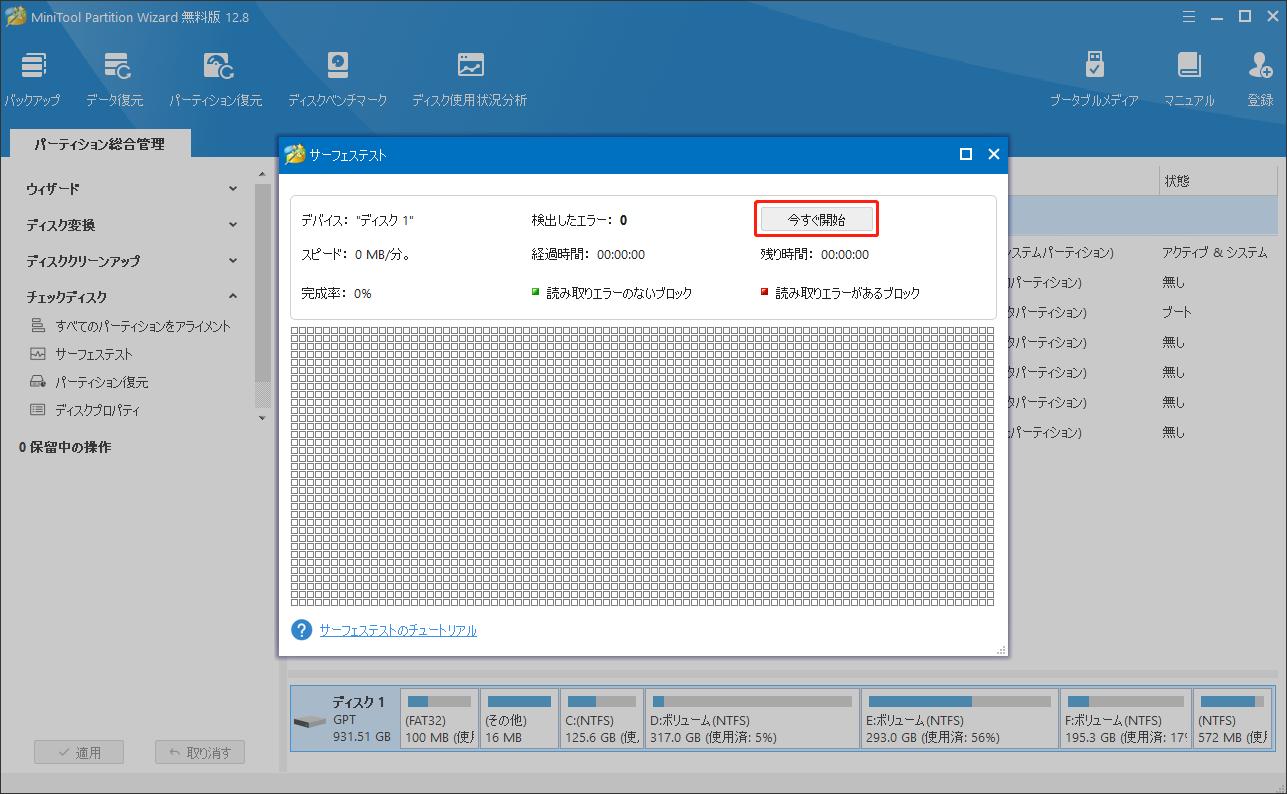
Task: Click the red 読み取りエラーがあるブロック legend square
Action: (x=765, y=293)
